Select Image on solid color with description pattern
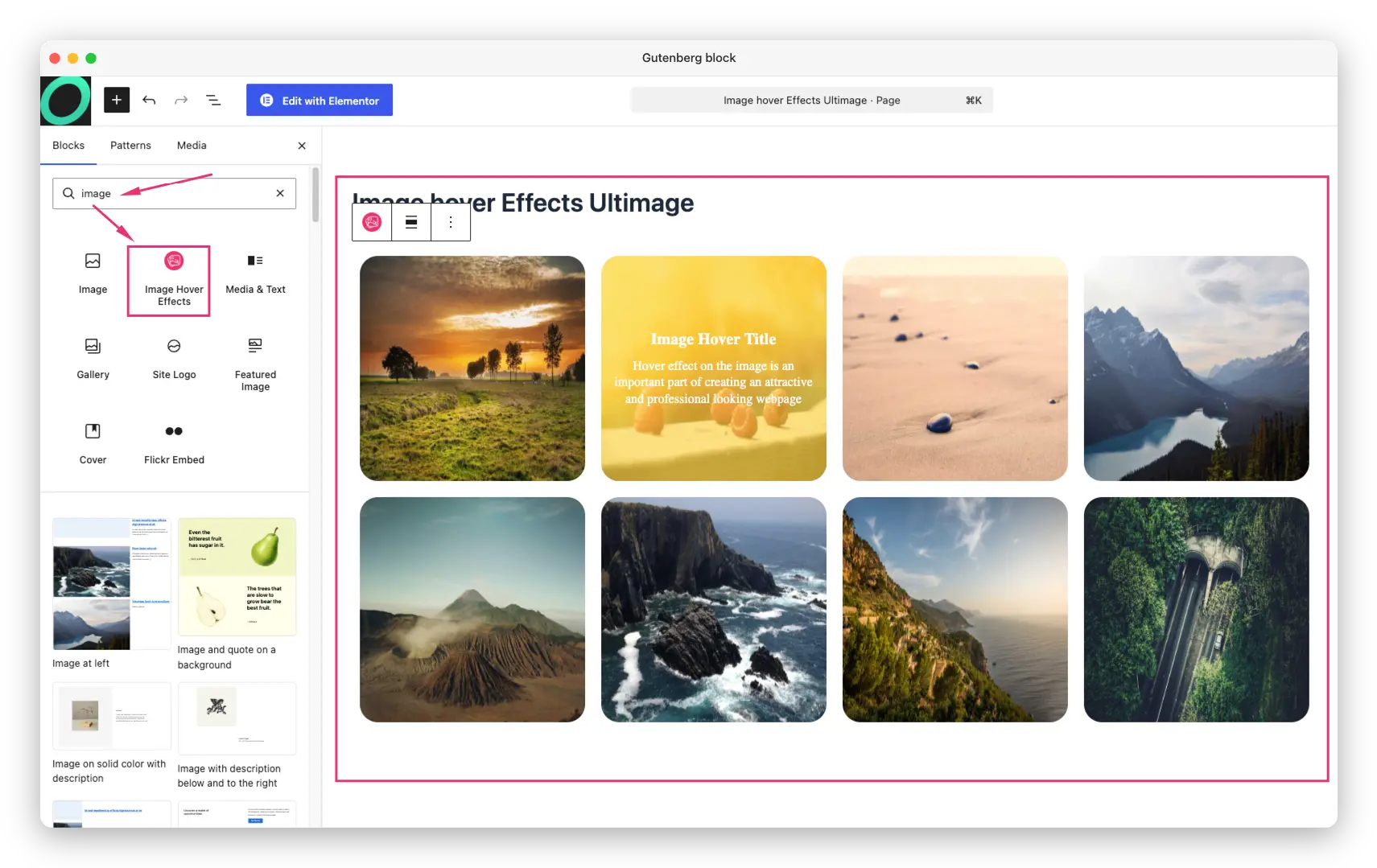This screenshot has height=868, width=1377. pyautogui.click(x=112, y=734)
